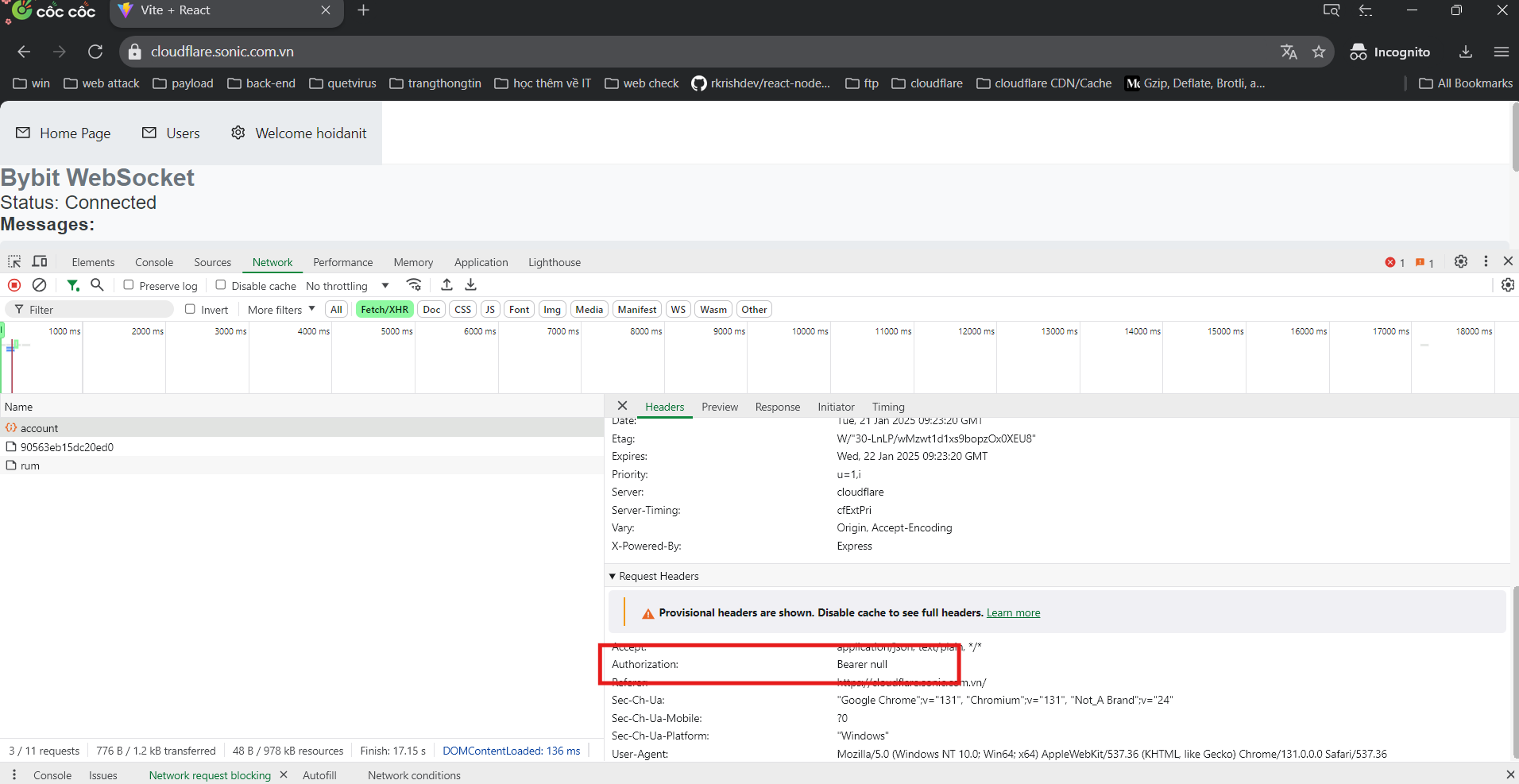Enable the Preserve log checkbox
The width and height of the screenshot is (1519, 784).
129,285
